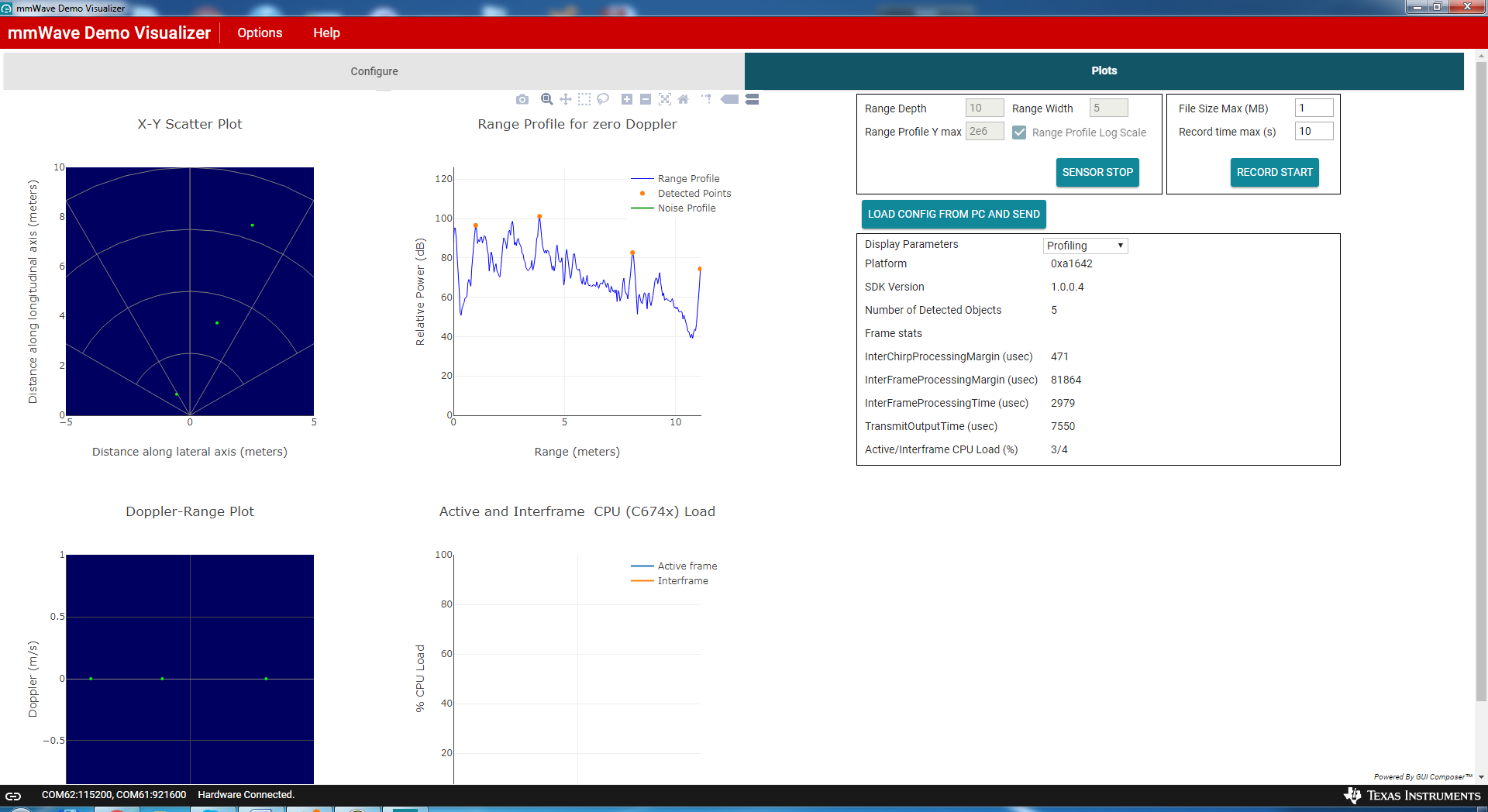This screenshot has height=812, width=1488.
Task: Click the Range Depth input field
Action: click(x=984, y=108)
